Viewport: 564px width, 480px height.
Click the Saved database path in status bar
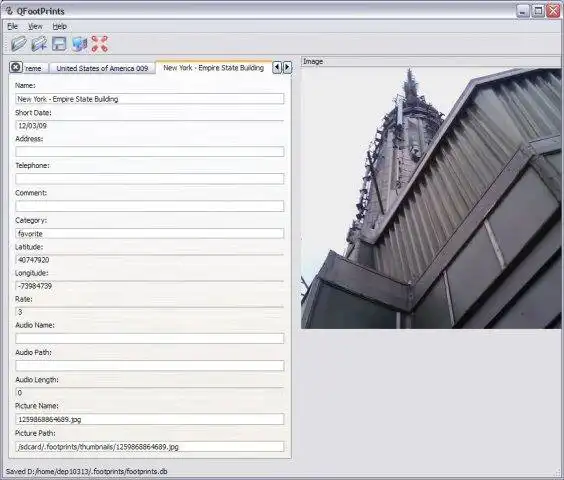point(86,471)
